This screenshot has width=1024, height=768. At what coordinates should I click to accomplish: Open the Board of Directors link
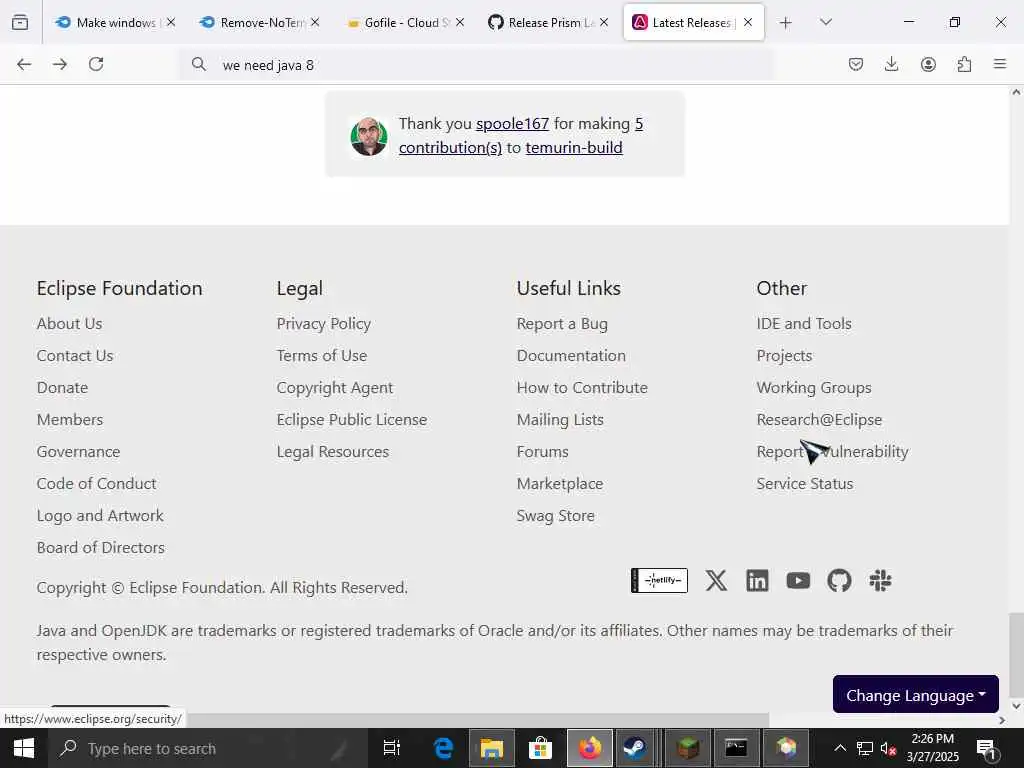(x=101, y=547)
